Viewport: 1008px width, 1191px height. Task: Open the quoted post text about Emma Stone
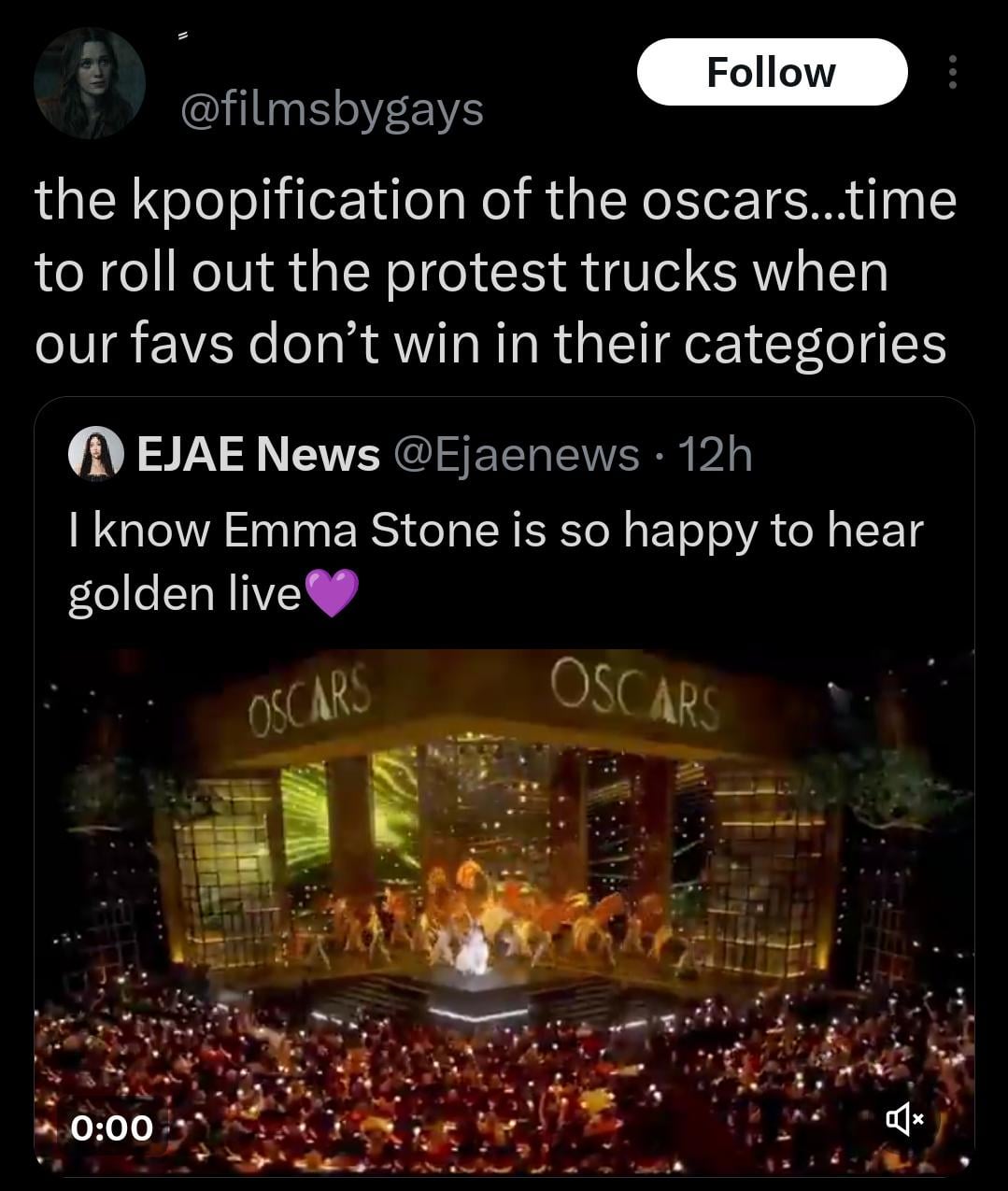pos(495,532)
